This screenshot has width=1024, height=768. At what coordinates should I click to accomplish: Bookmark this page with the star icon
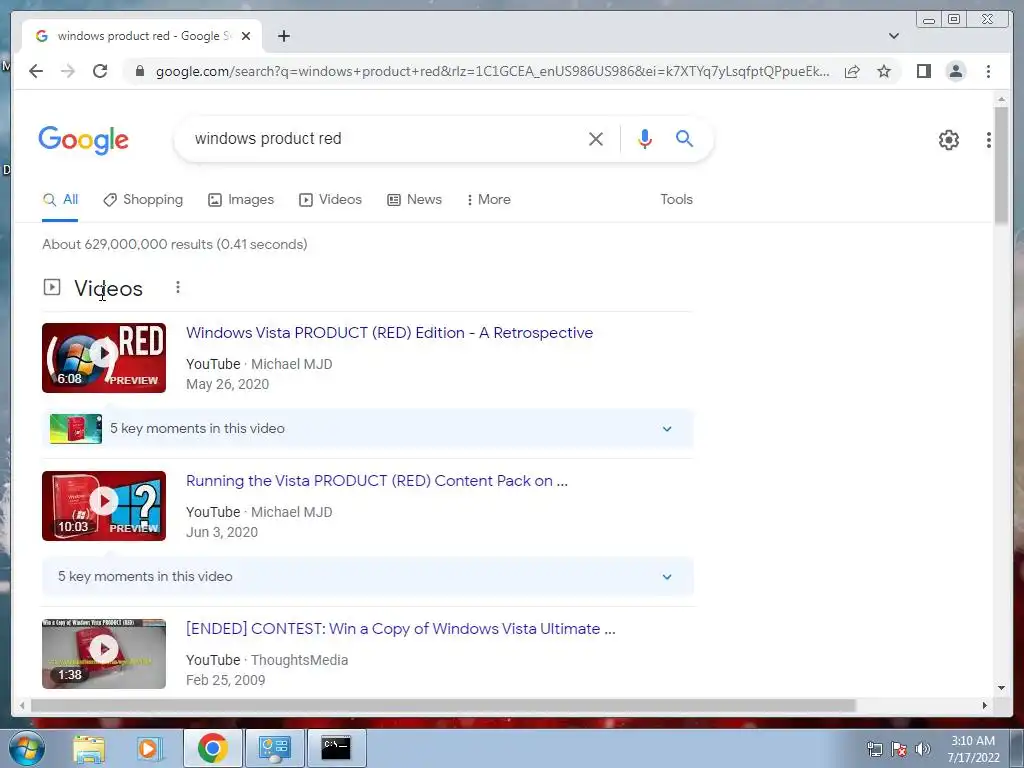[x=884, y=71]
